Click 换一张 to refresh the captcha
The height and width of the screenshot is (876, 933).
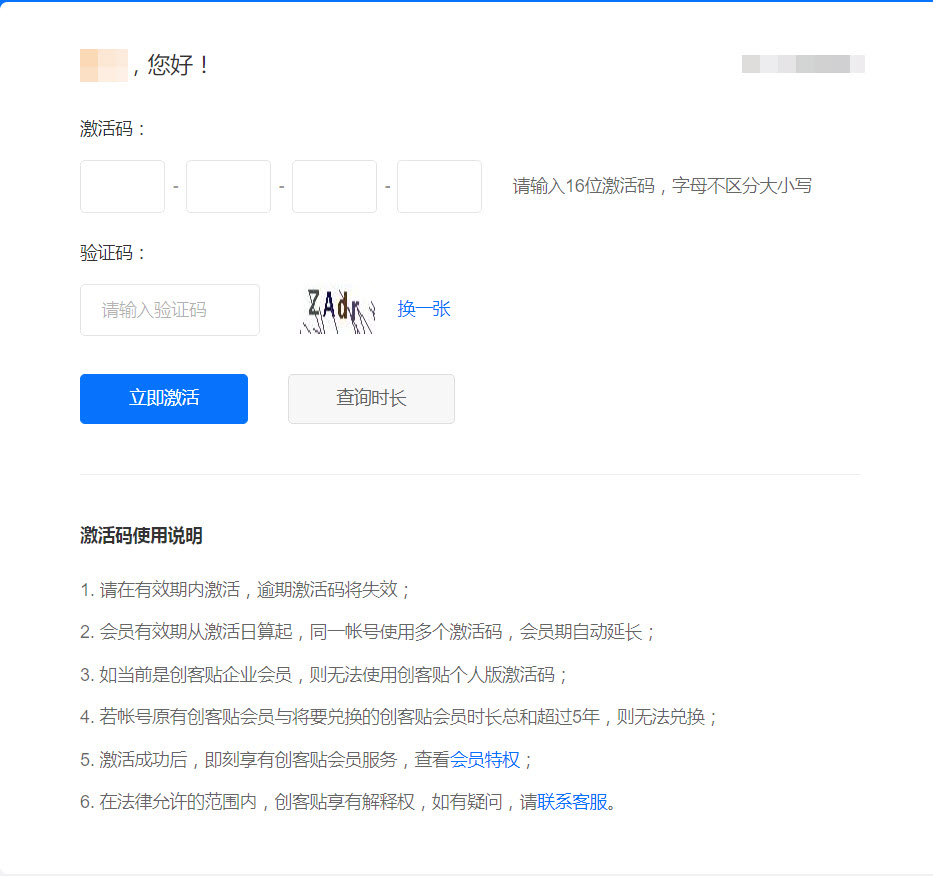pyautogui.click(x=423, y=309)
